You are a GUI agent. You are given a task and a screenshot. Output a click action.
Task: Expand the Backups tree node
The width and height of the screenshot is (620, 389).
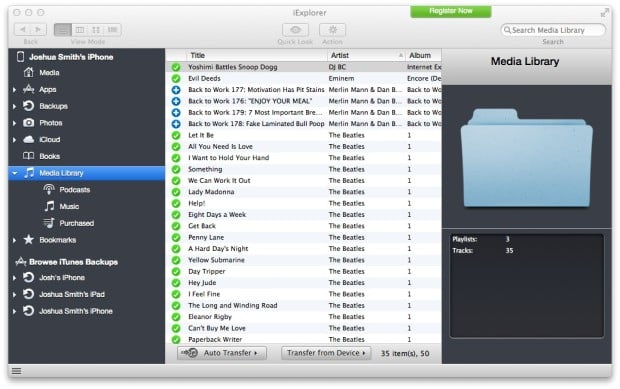tap(14, 106)
